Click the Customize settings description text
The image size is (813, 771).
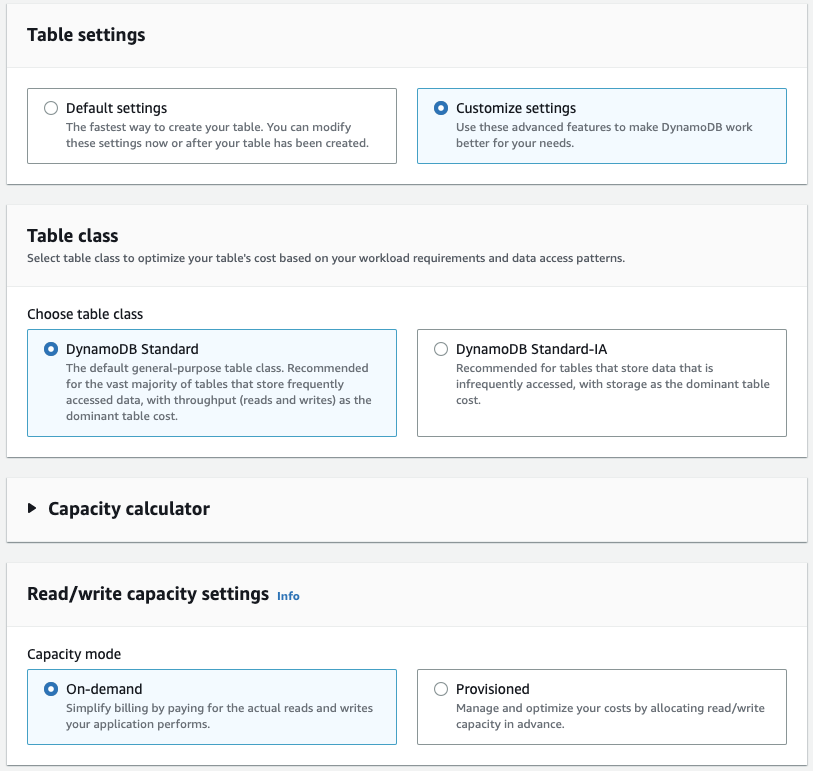pos(604,135)
